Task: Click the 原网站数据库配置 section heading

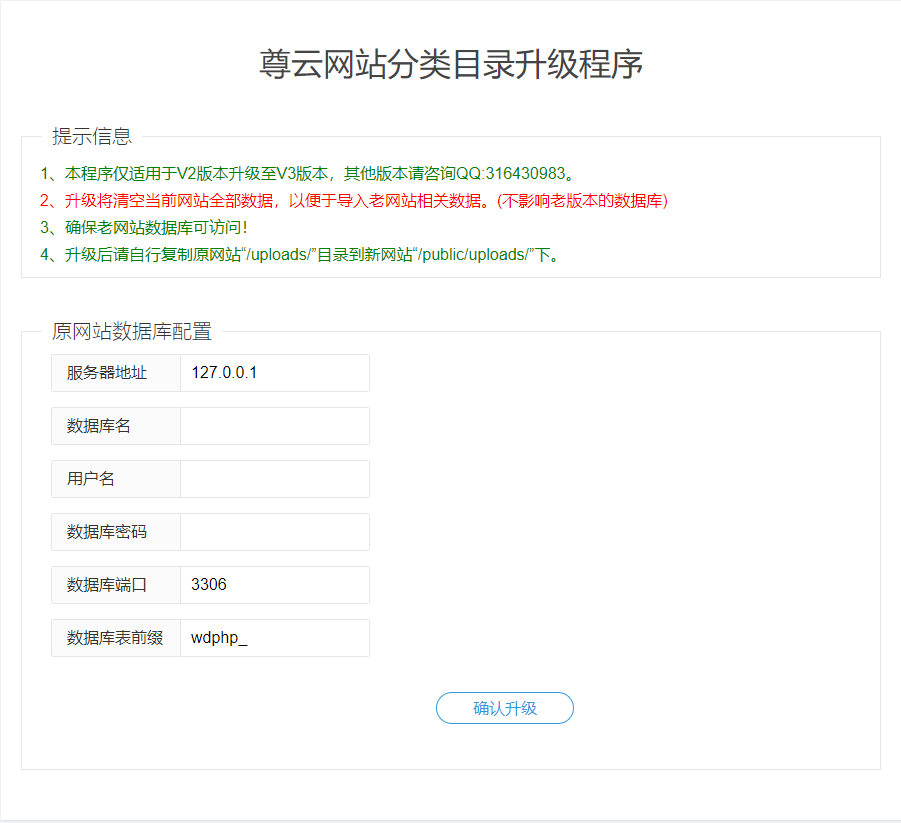Action: point(132,331)
